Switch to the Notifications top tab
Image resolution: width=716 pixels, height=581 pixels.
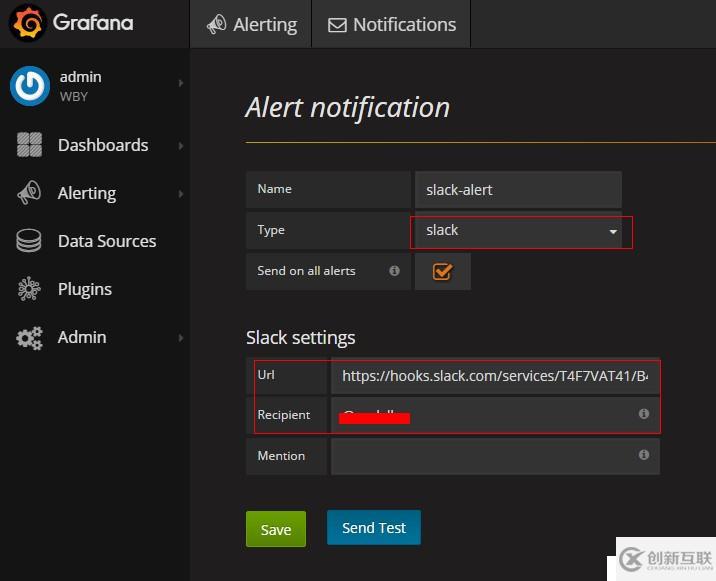pos(391,24)
